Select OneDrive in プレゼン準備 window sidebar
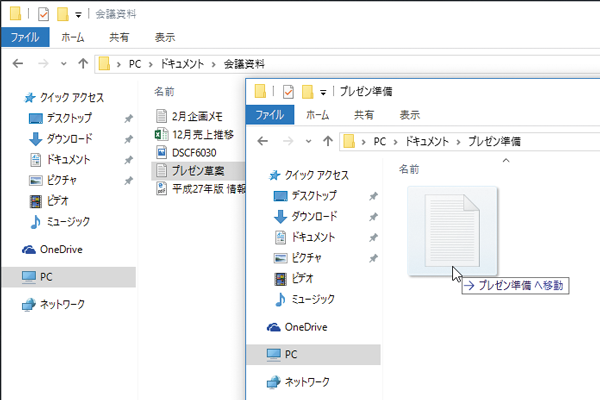This screenshot has width=600, height=400. point(306,327)
